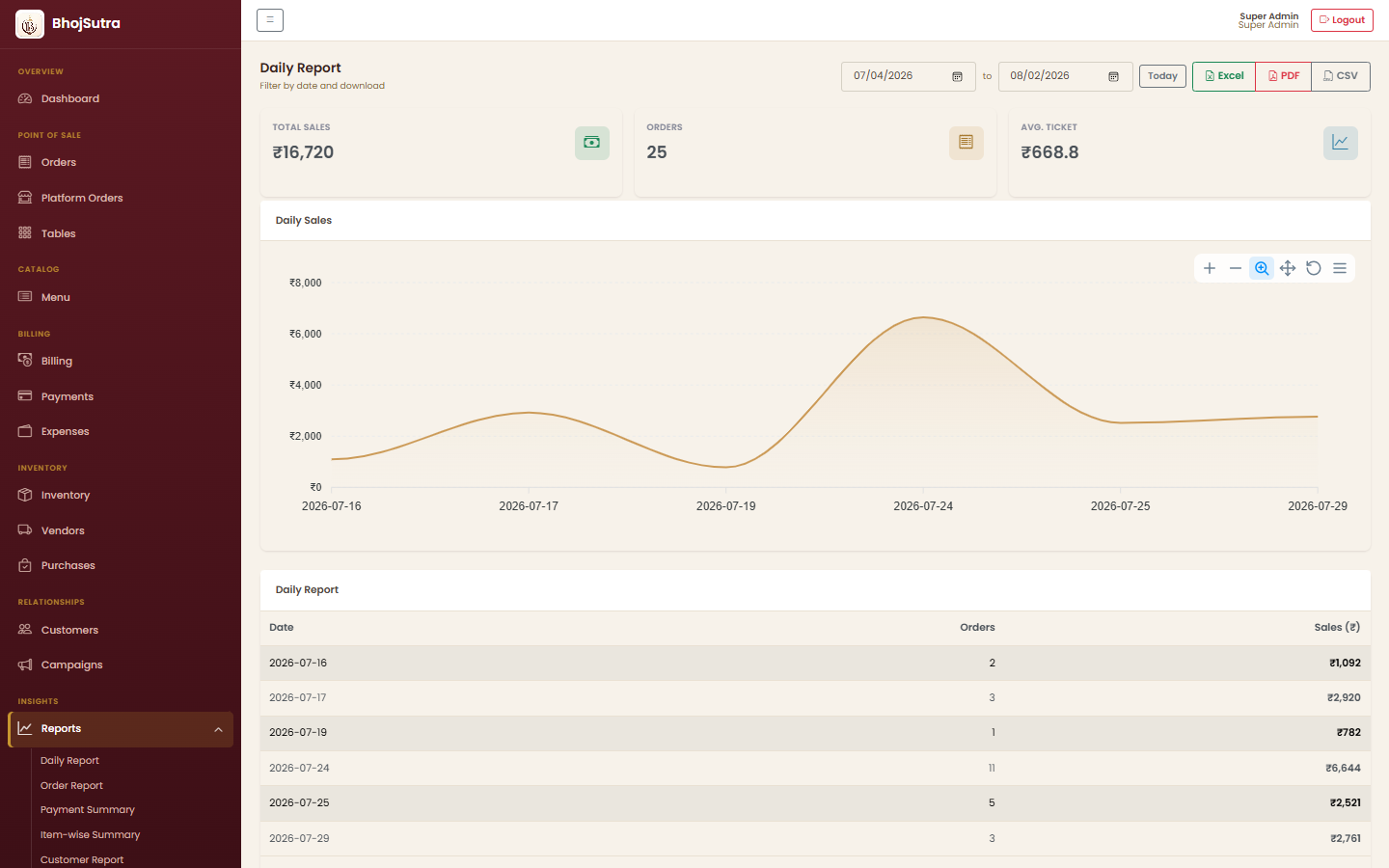Zoom out on chart with minus icon
The height and width of the screenshot is (868, 1389).
[x=1236, y=268]
